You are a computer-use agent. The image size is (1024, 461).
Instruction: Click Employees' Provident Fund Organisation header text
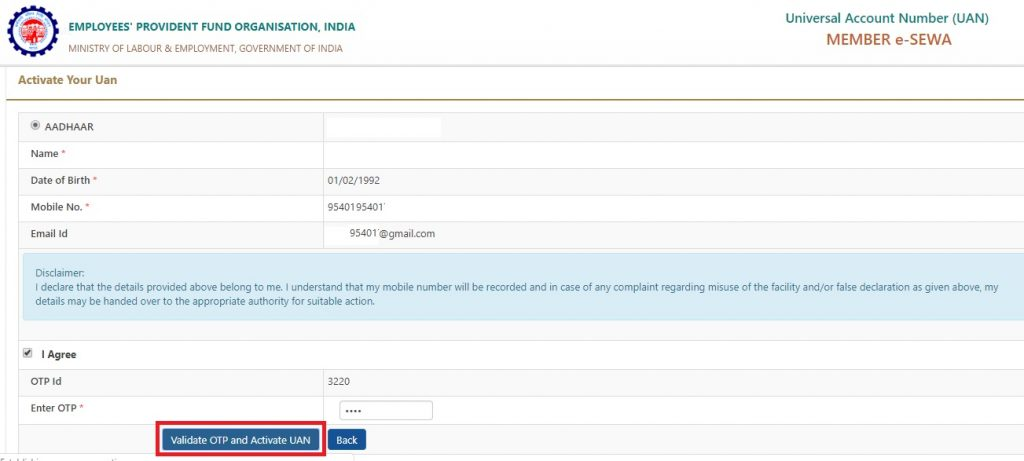[x=211, y=27]
